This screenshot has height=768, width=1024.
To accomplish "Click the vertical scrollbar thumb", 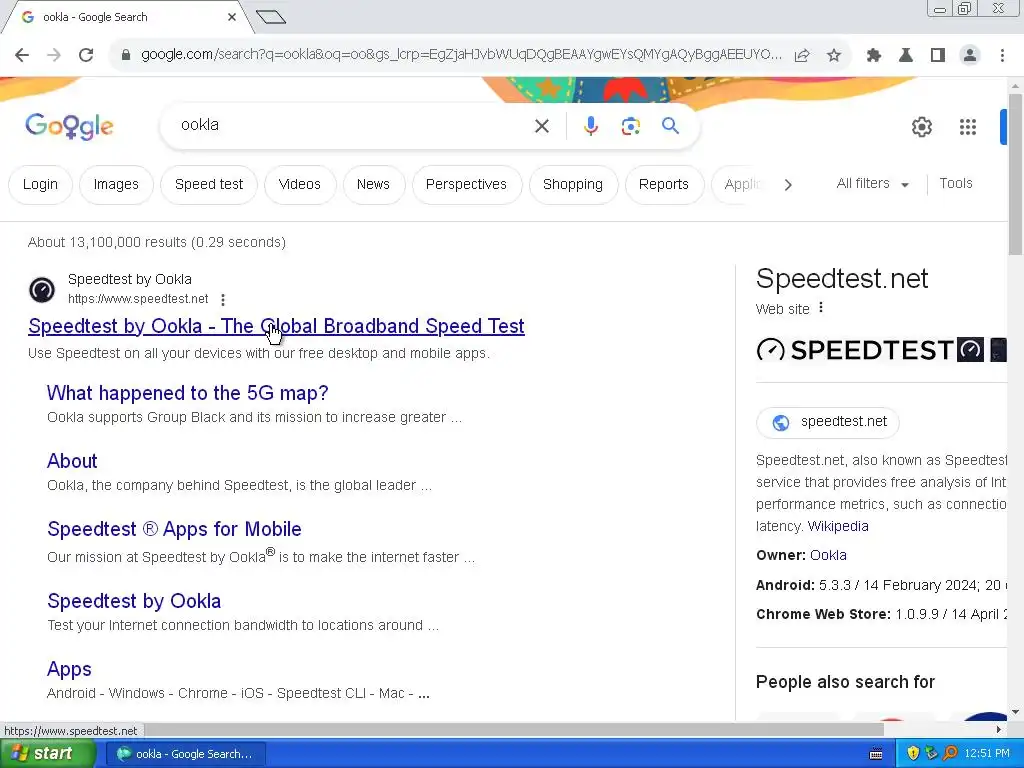I will point(1016,174).
